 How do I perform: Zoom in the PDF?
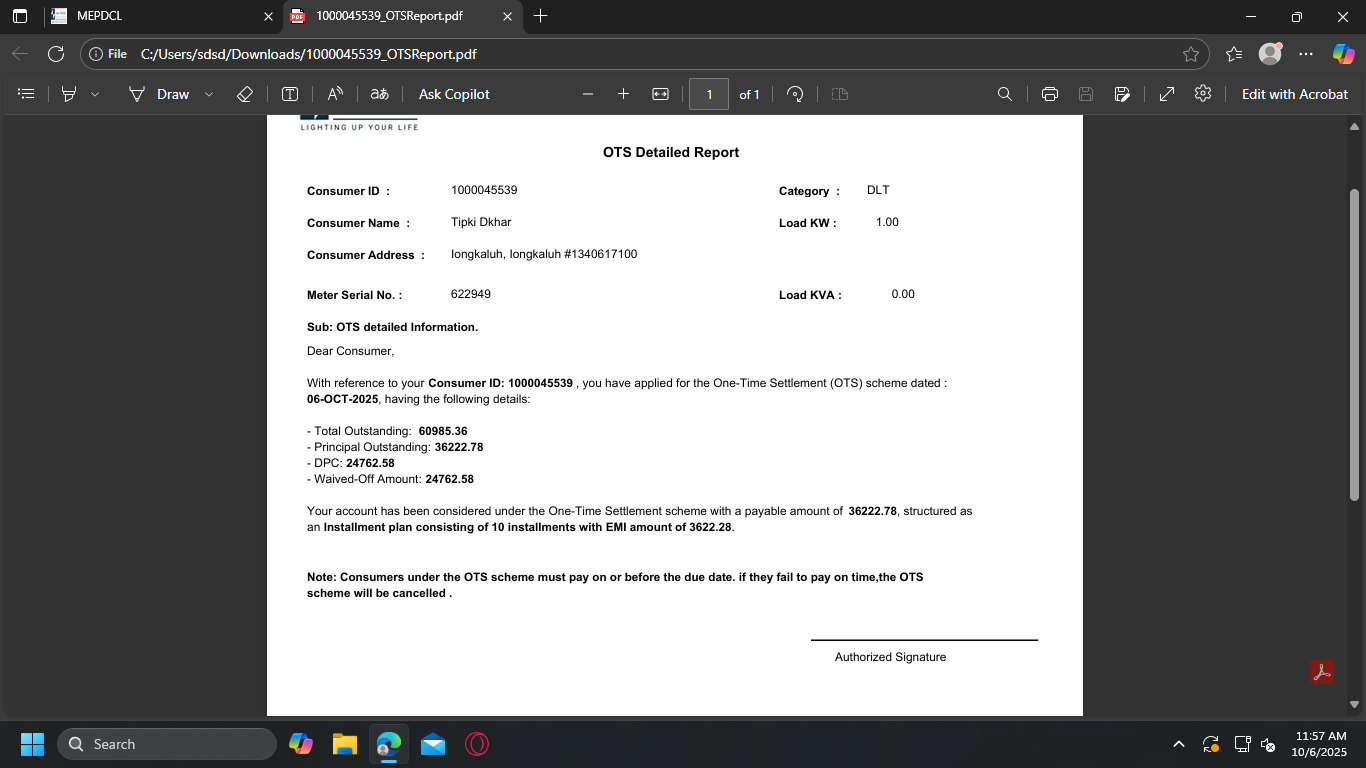point(623,94)
